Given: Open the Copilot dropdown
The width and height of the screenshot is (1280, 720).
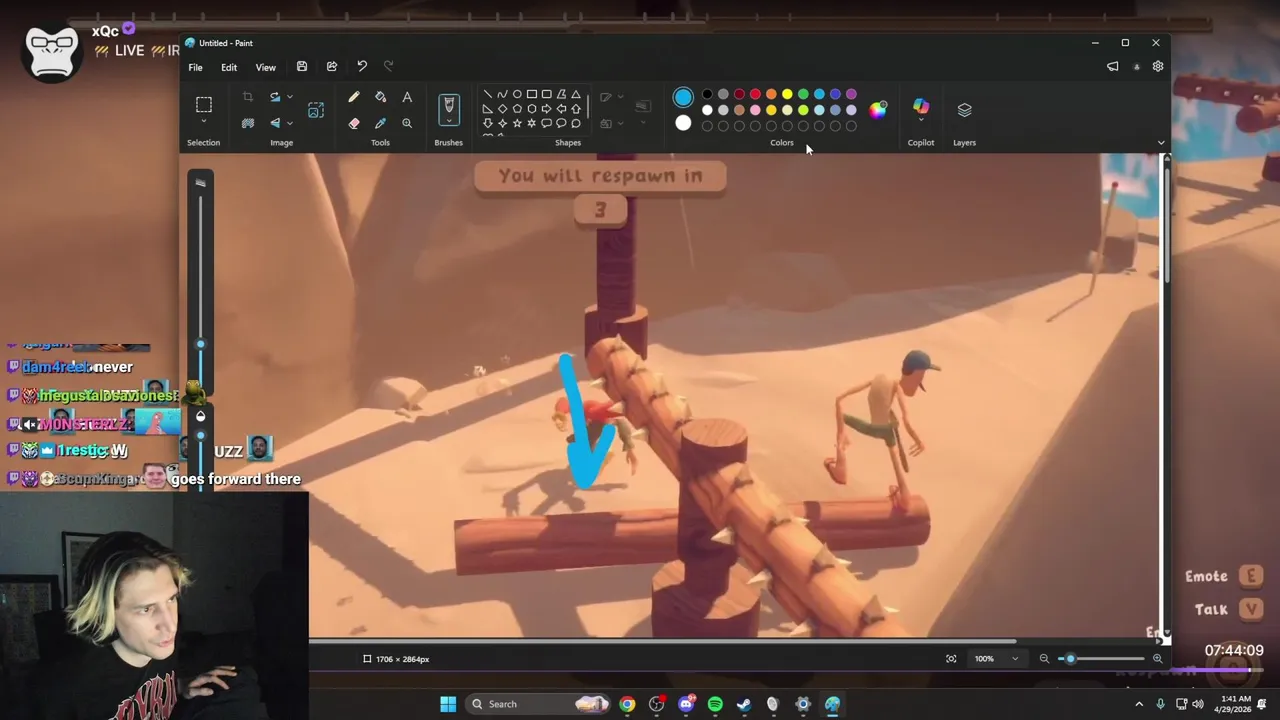Looking at the screenshot, I should tap(921, 122).
